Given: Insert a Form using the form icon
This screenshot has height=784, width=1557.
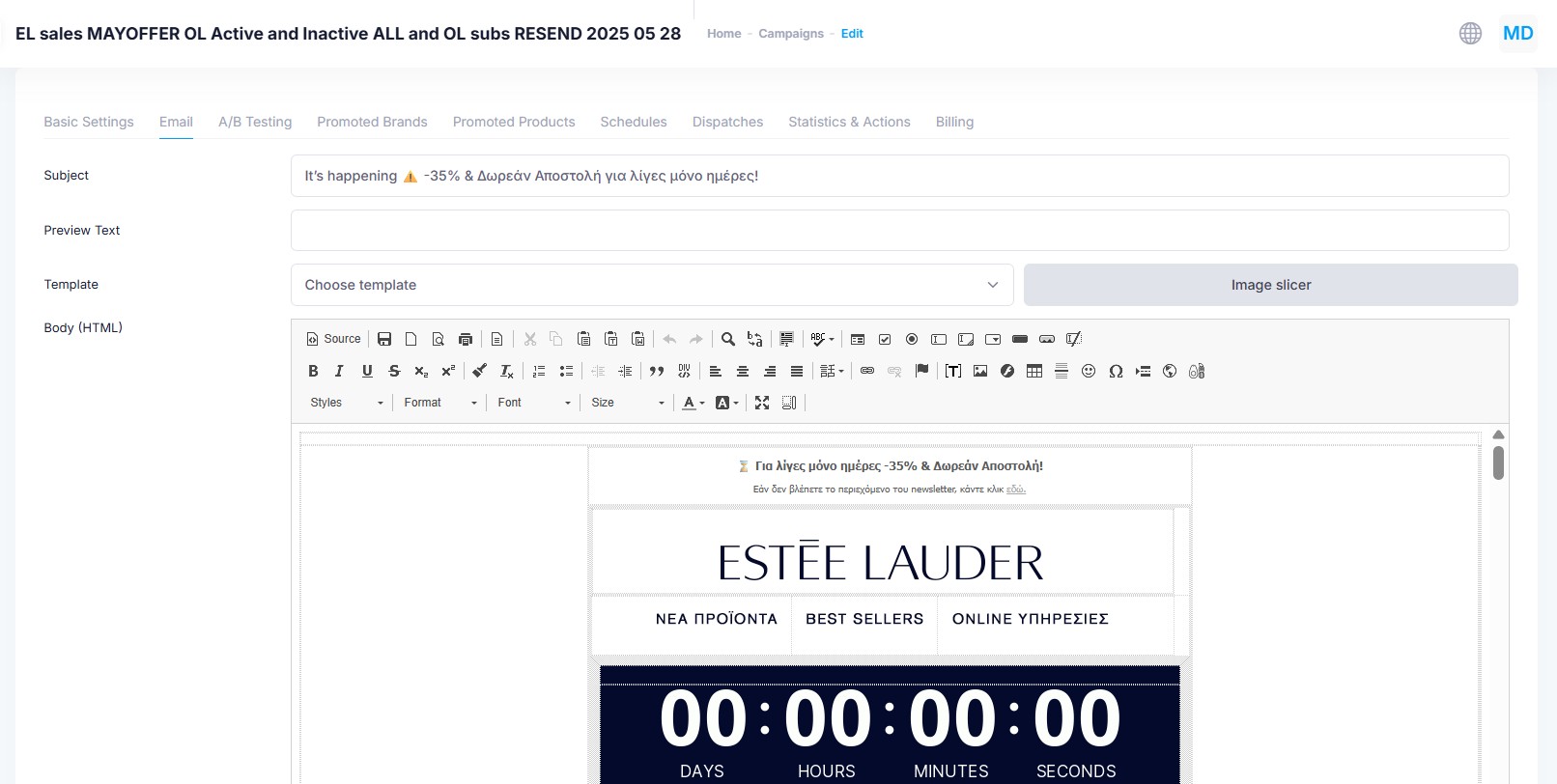Looking at the screenshot, I should click(x=858, y=339).
